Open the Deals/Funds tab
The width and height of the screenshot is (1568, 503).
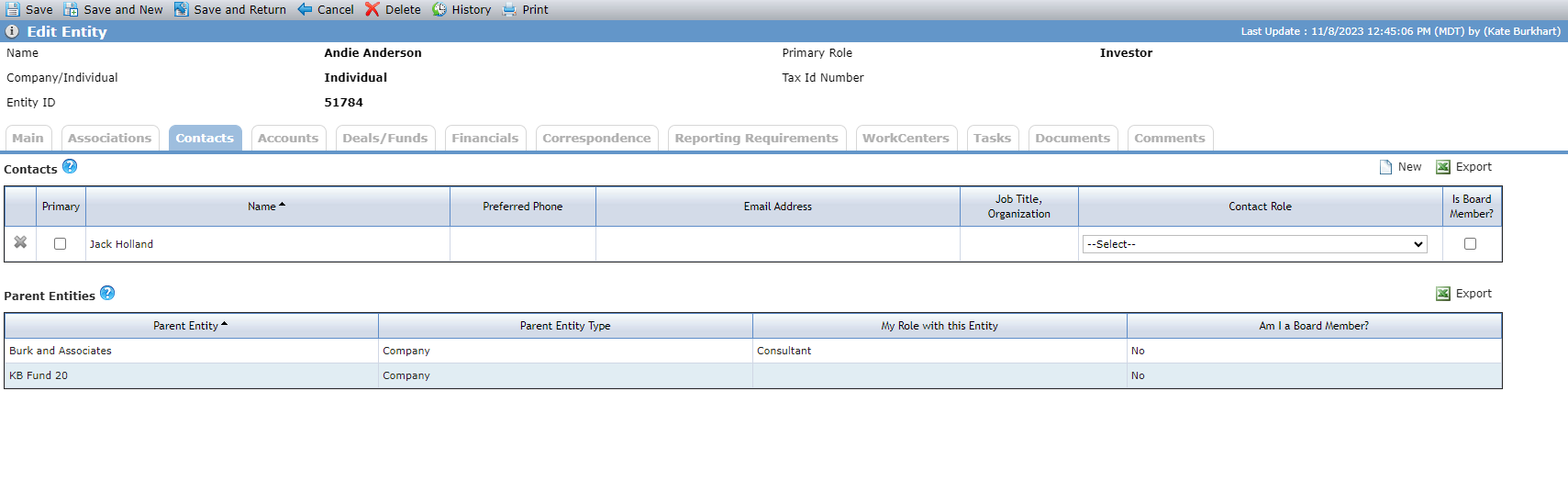coord(385,138)
